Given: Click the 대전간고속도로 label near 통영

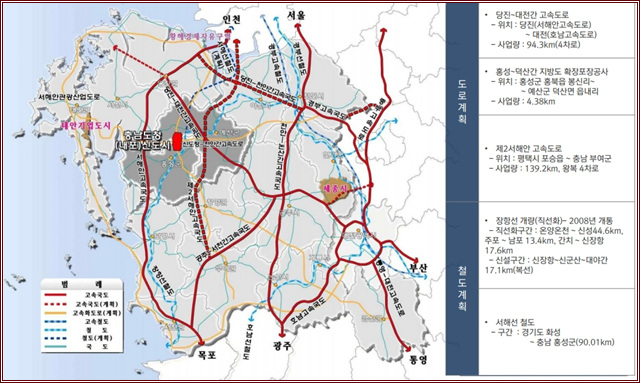Looking at the screenshot, I should click(391, 288).
